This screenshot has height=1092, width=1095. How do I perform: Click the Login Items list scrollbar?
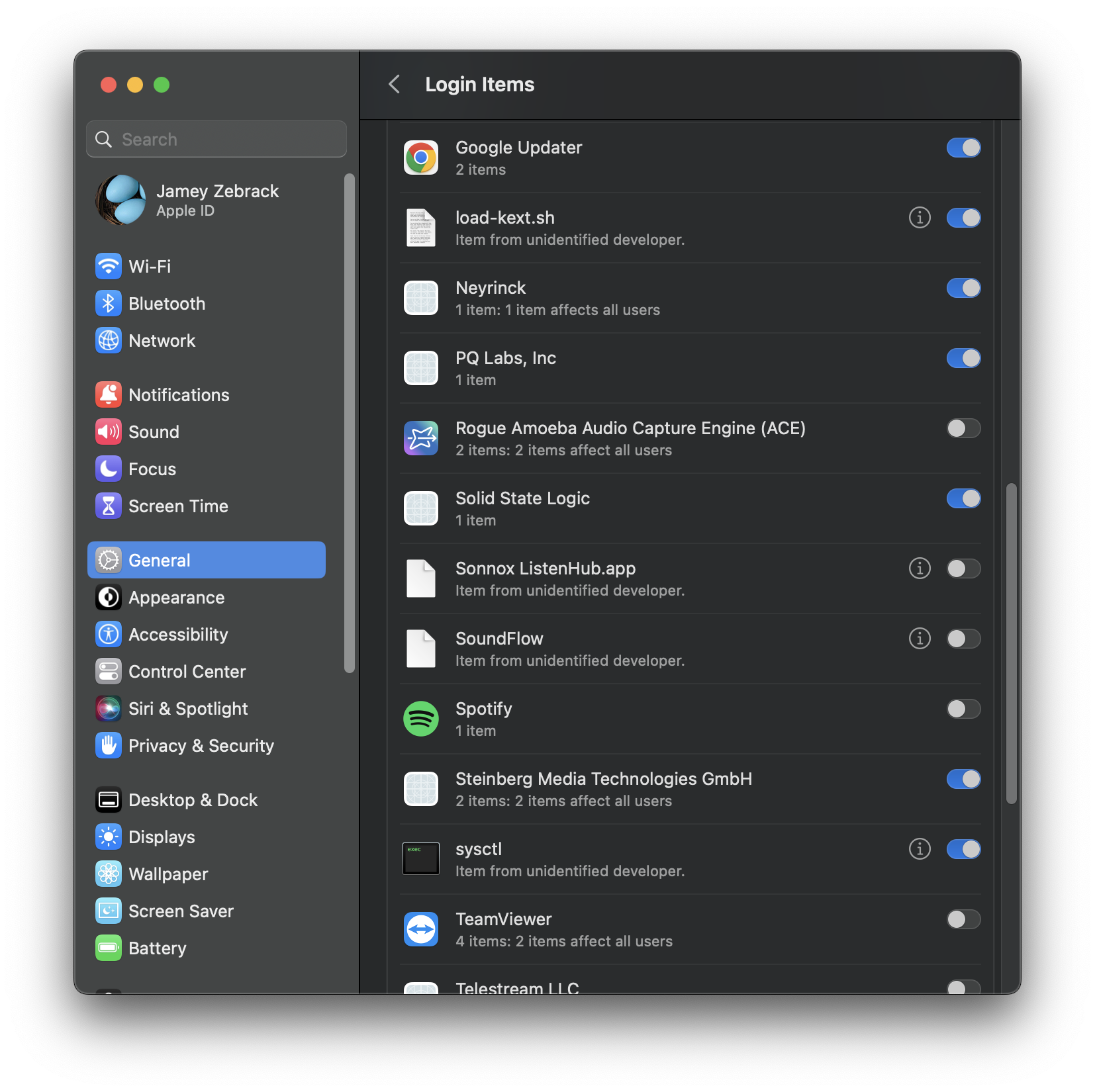pos(1011,643)
